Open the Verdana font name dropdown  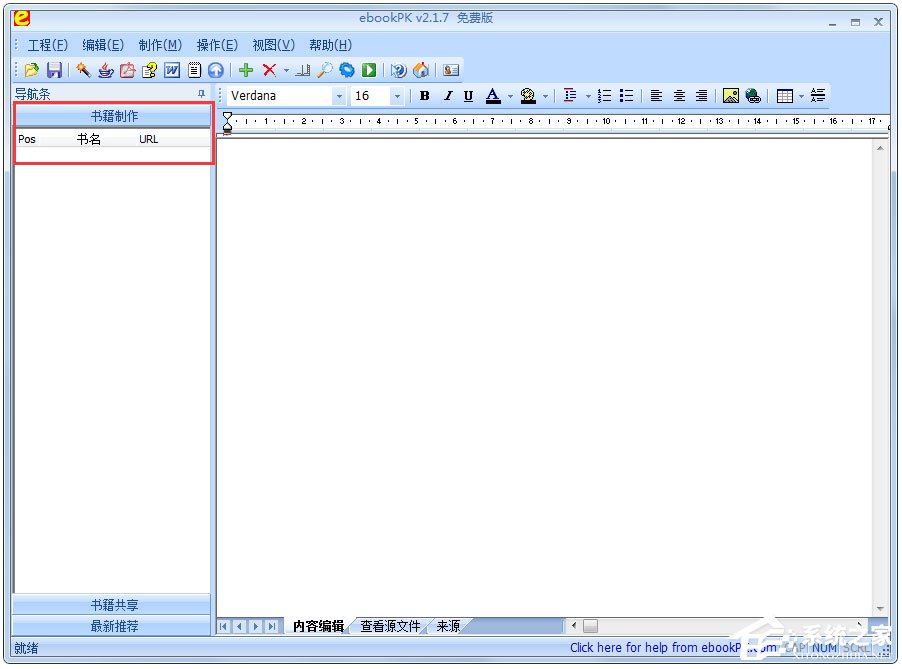pos(339,96)
